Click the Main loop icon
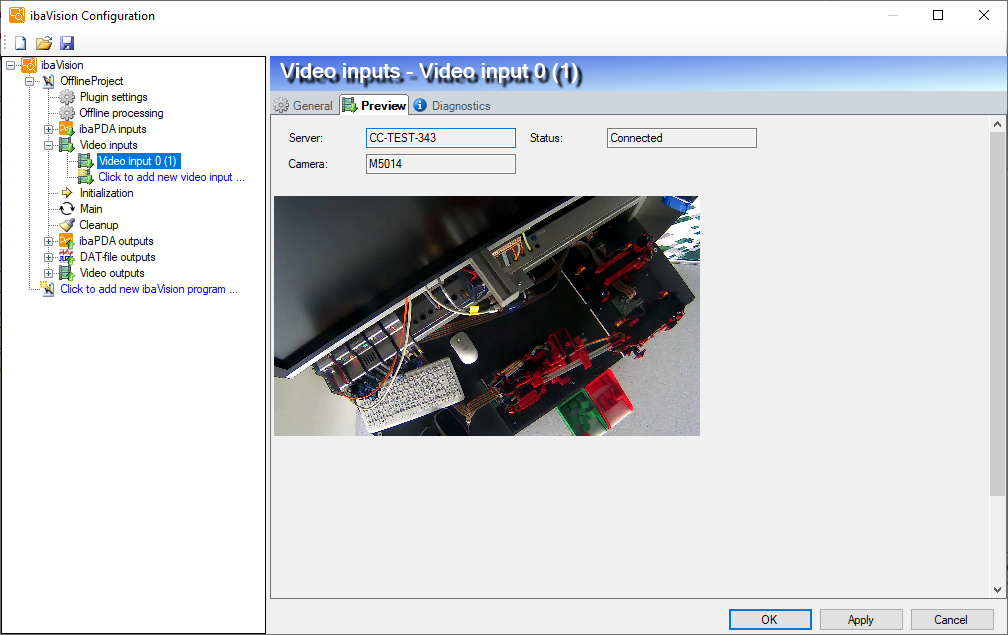Viewport: 1008px width, 635px height. (67, 209)
